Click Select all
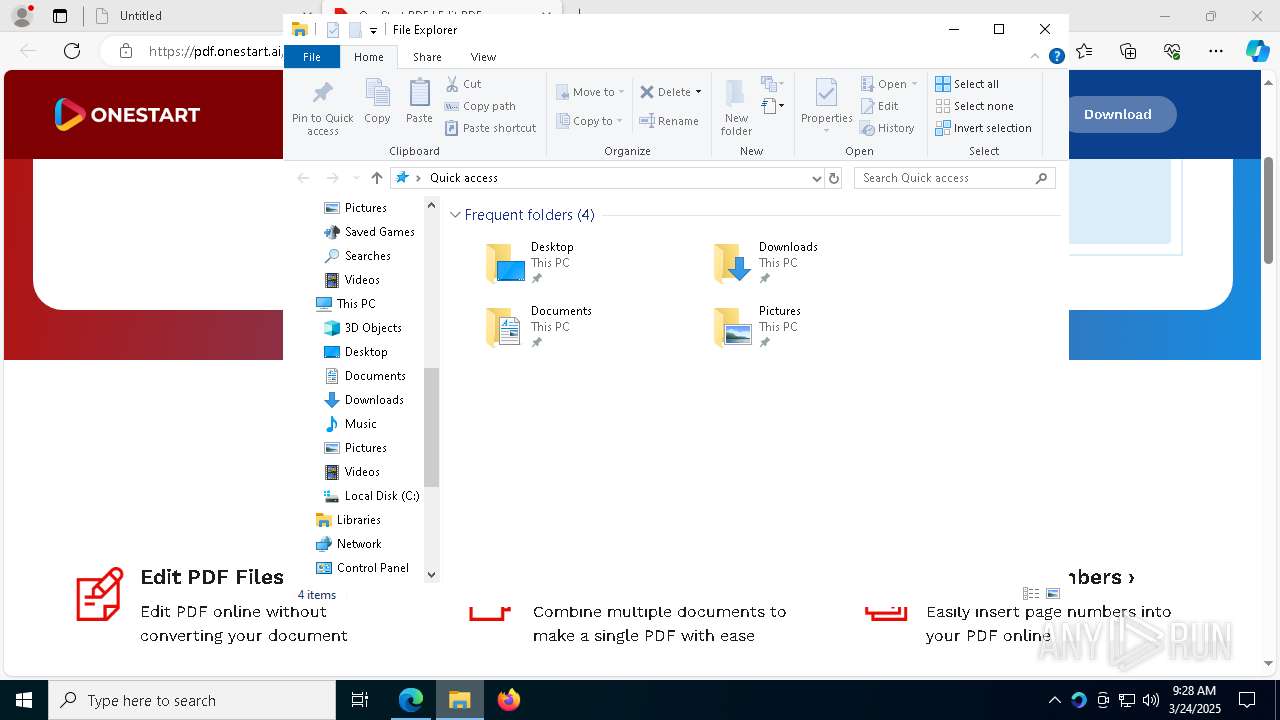 pyautogui.click(x=967, y=84)
